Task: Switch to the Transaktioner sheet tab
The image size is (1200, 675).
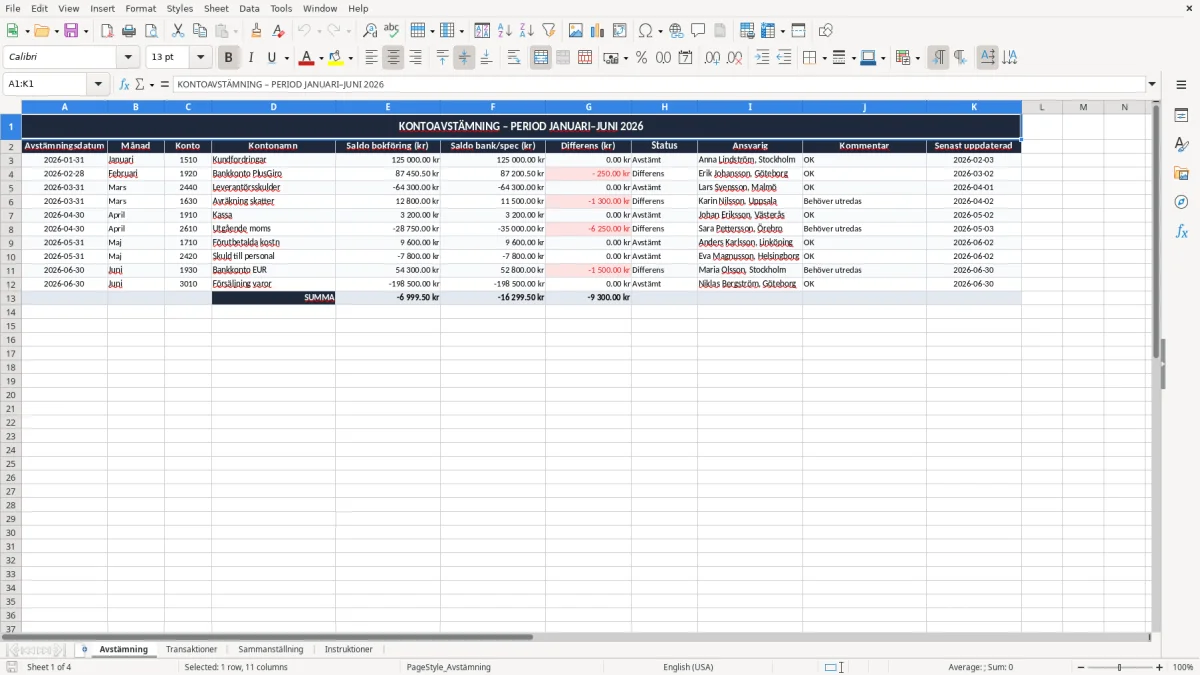Action: [x=191, y=649]
